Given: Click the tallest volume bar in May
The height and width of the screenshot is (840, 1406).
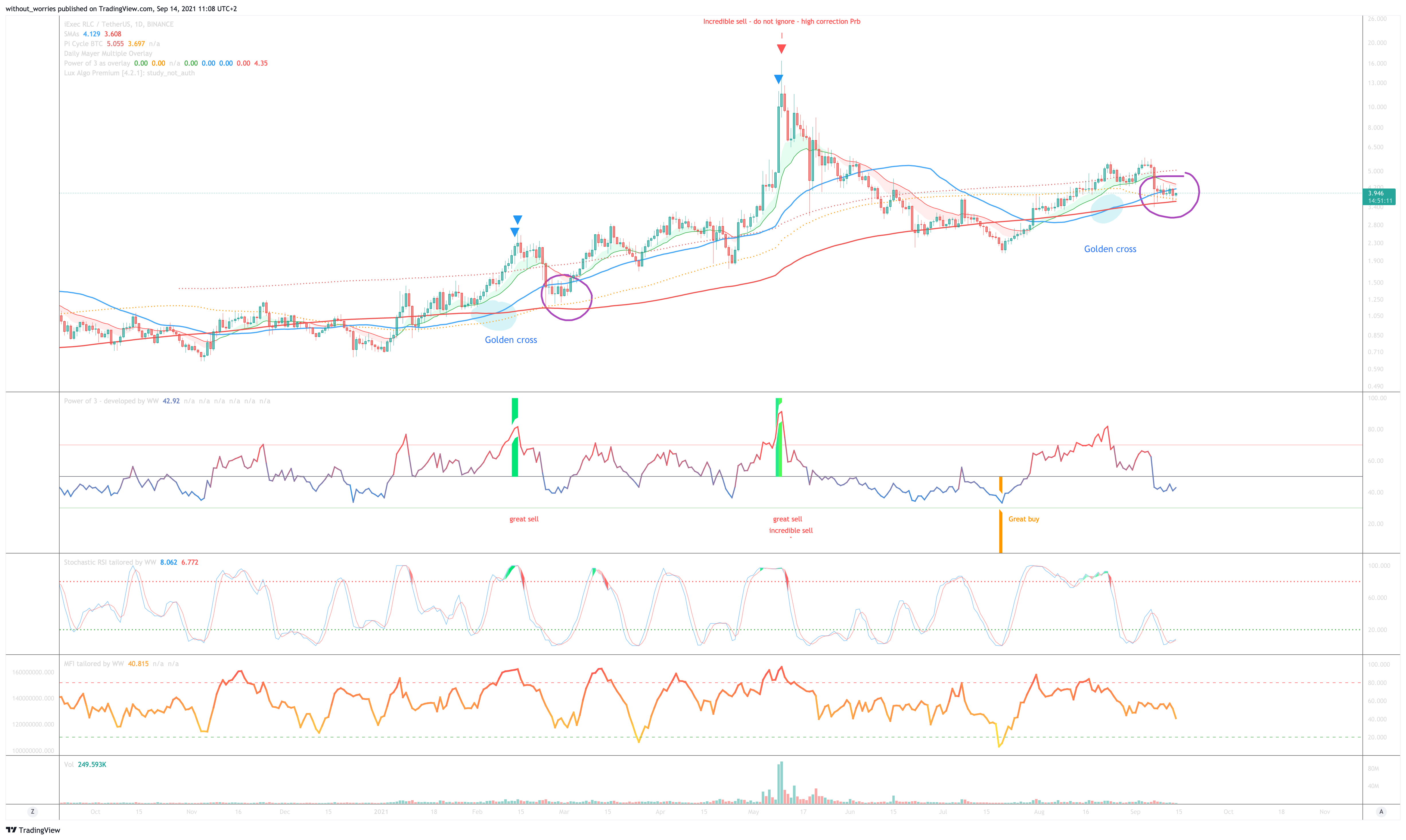Looking at the screenshot, I should click(782, 782).
